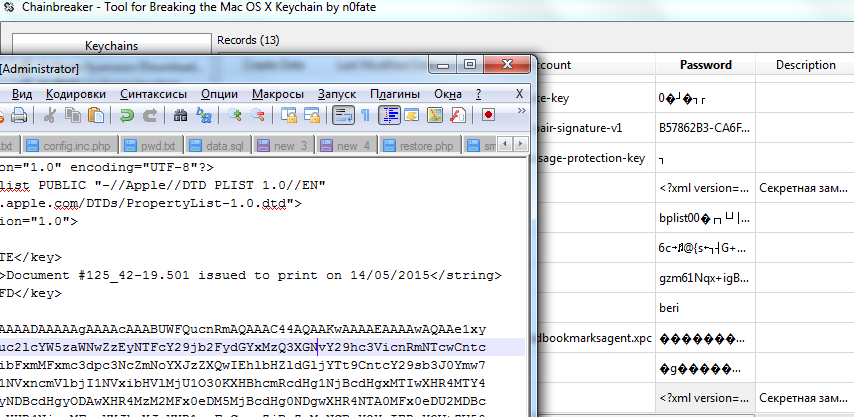
Task: Open the Вид menu
Action: coord(22,94)
